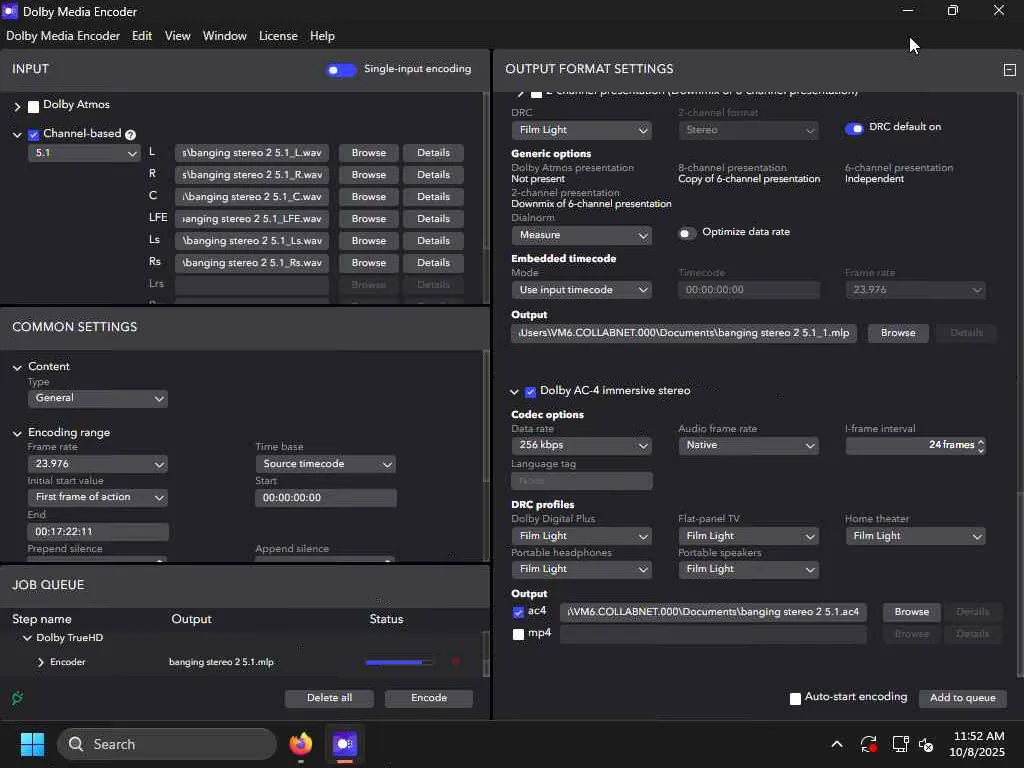The image size is (1024, 768).
Task: Open Frame rate 23.976 dropdown in Encoding range
Action: coord(97,464)
